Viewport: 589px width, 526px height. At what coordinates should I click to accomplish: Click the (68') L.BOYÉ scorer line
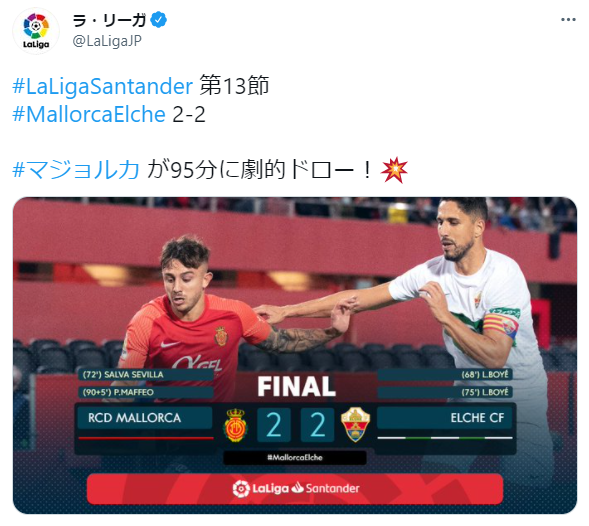445,375
